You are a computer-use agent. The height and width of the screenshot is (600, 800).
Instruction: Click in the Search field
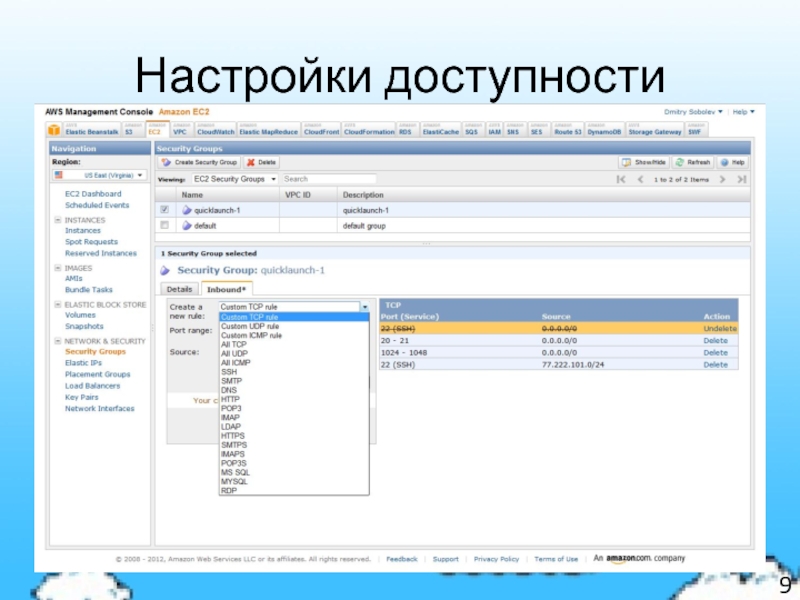click(329, 179)
